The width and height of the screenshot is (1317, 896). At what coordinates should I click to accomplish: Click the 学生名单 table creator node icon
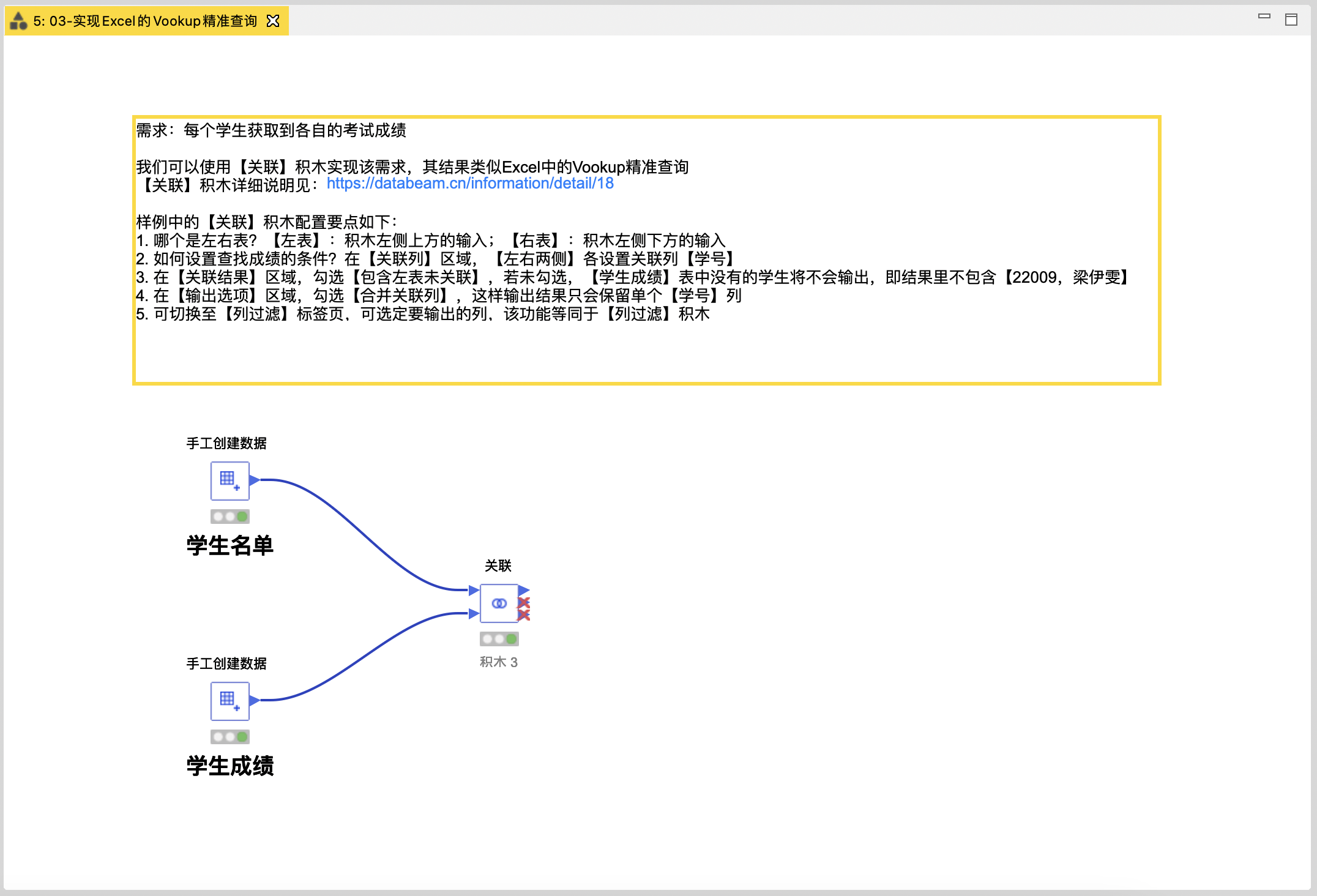point(229,481)
